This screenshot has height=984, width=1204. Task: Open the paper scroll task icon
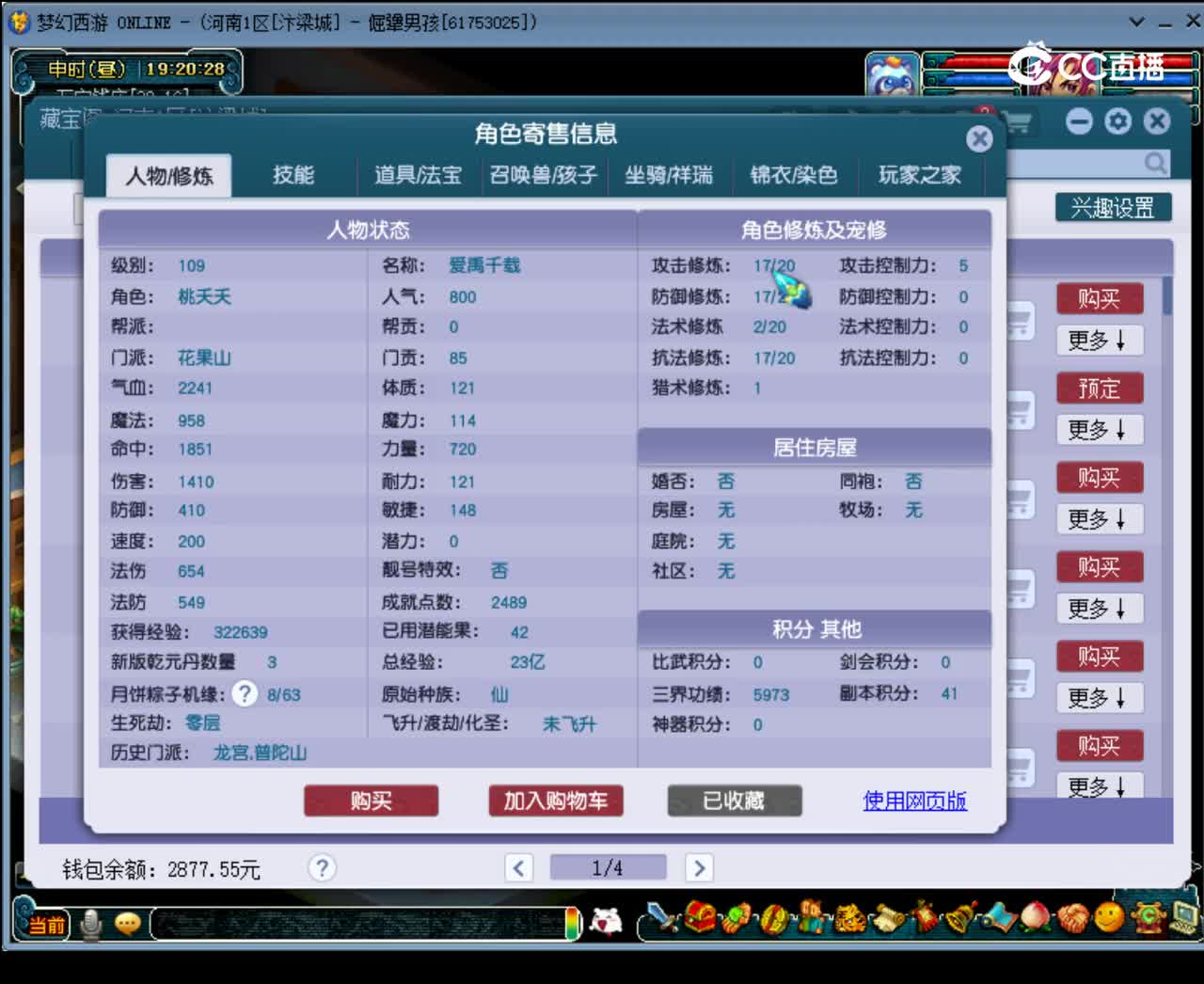(889, 919)
